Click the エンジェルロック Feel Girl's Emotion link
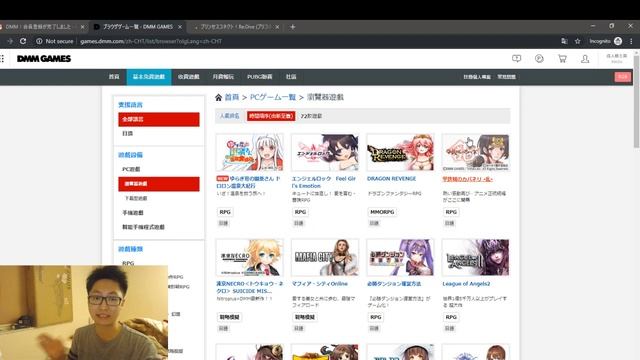This screenshot has height=360, width=640. [x=324, y=182]
